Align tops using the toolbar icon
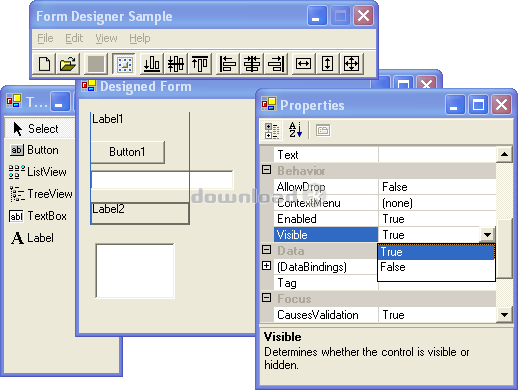Image resolution: width=518 pixels, height=390 pixels. (x=200, y=63)
